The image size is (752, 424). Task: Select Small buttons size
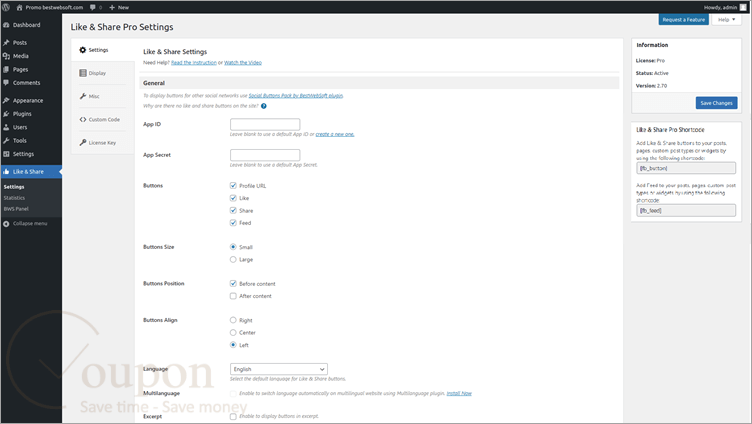[x=233, y=247]
